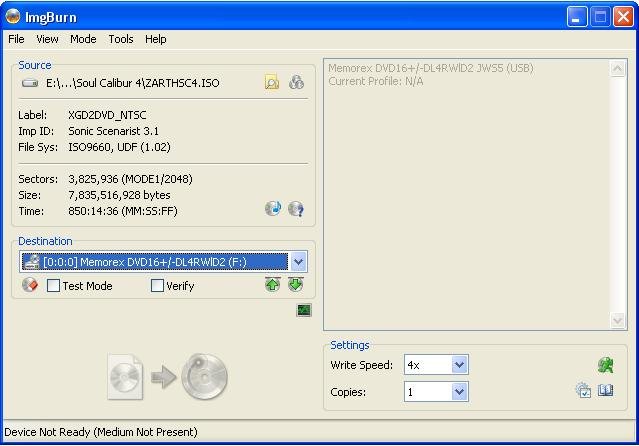Click the green running-man automatic write speed icon
Image resolution: width=639 pixels, height=446 pixels.
pyautogui.click(x=606, y=365)
